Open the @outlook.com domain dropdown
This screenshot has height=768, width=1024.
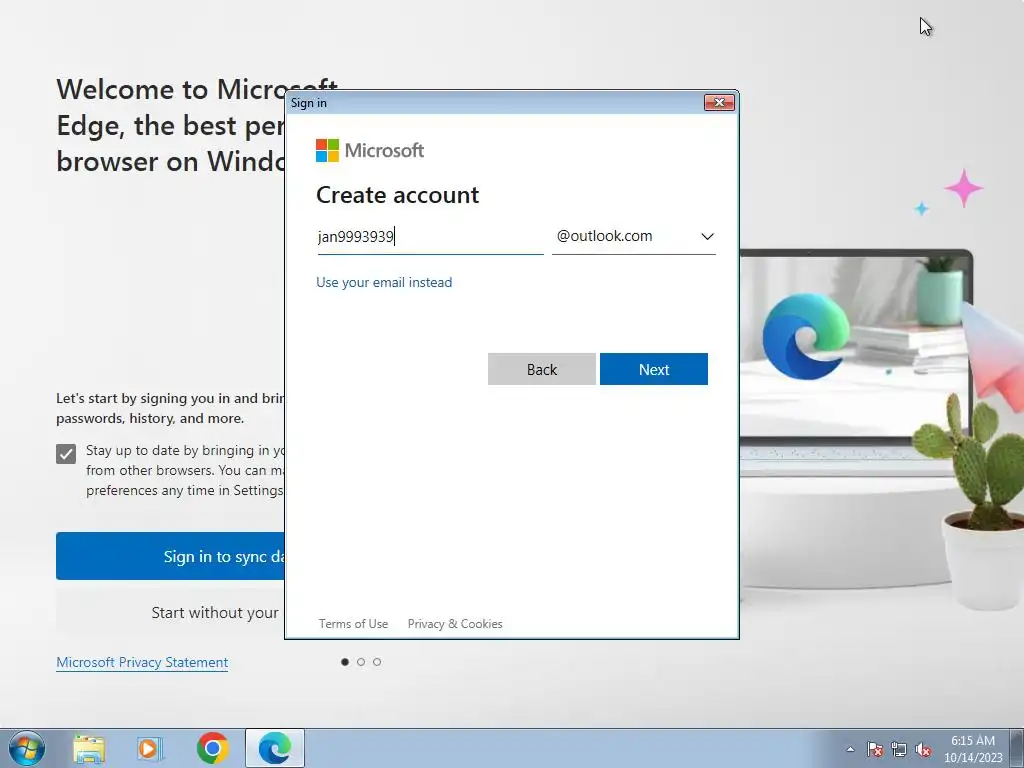tap(633, 236)
